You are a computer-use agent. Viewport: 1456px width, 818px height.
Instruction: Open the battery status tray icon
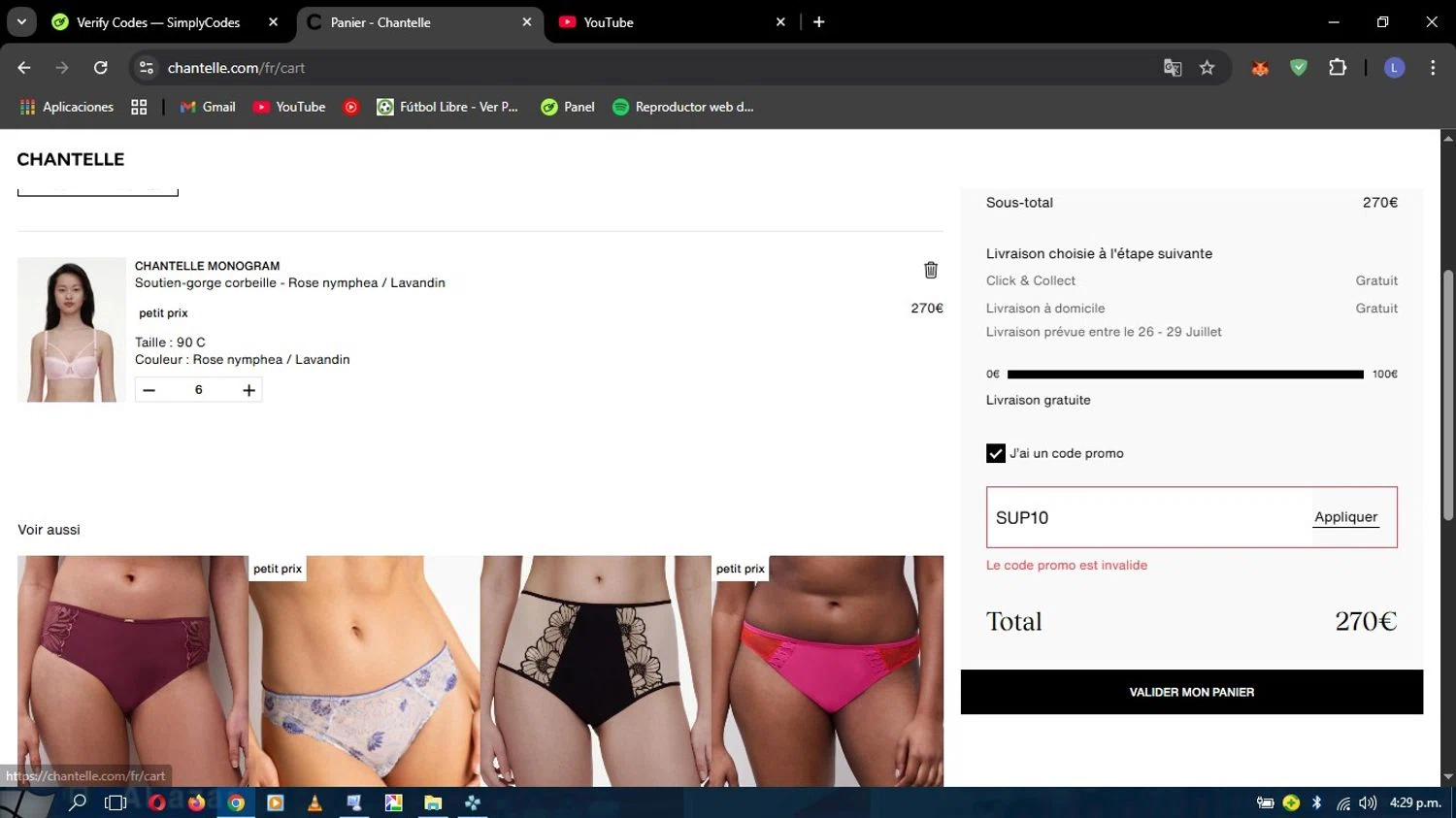point(1265,802)
